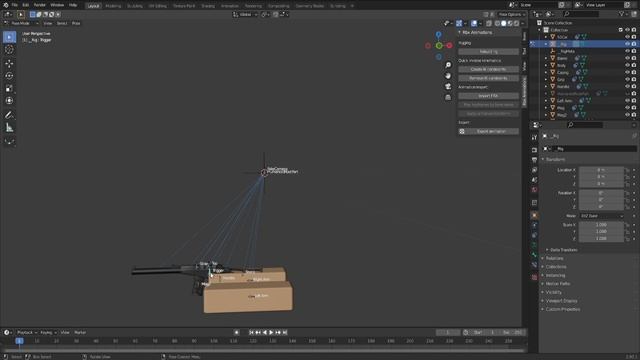Click Create IK constraints button
The image size is (640, 360).
pyautogui.click(x=488, y=69)
